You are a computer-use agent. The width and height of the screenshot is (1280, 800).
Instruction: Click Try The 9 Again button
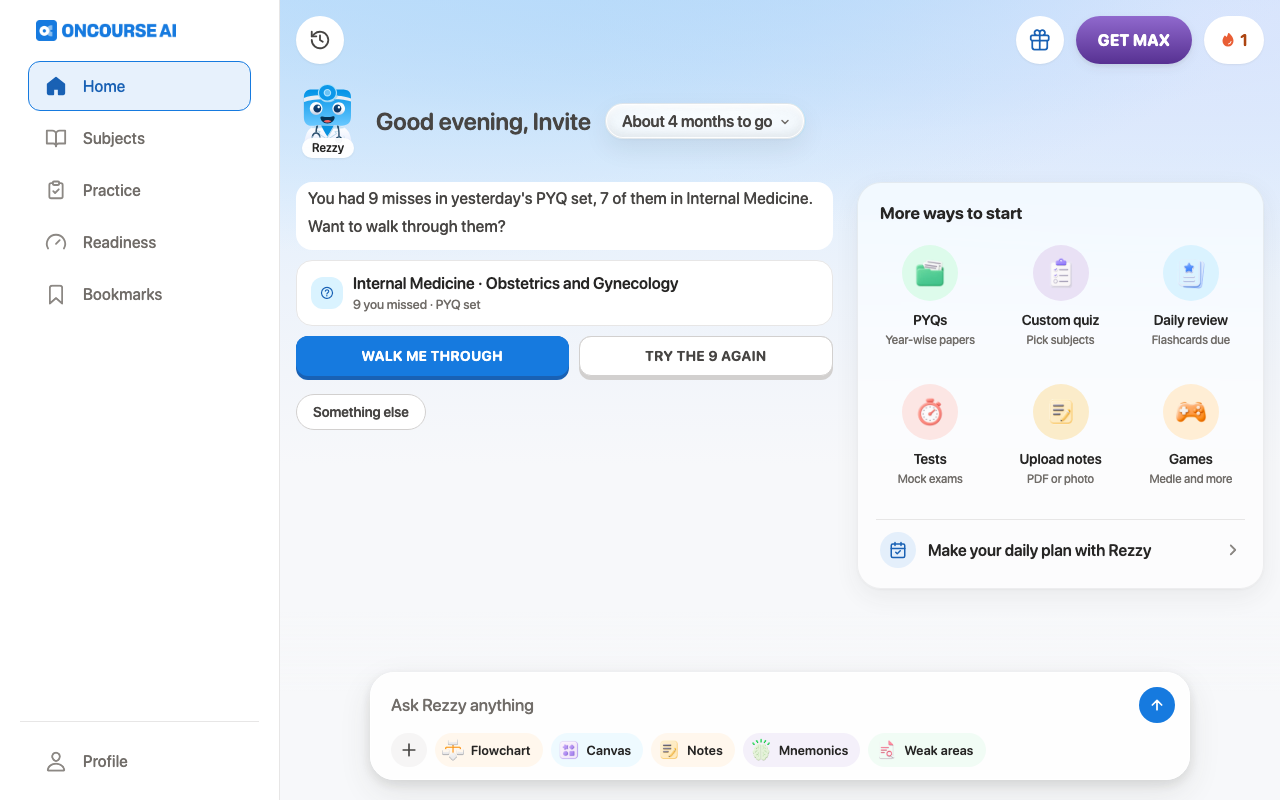[706, 356]
